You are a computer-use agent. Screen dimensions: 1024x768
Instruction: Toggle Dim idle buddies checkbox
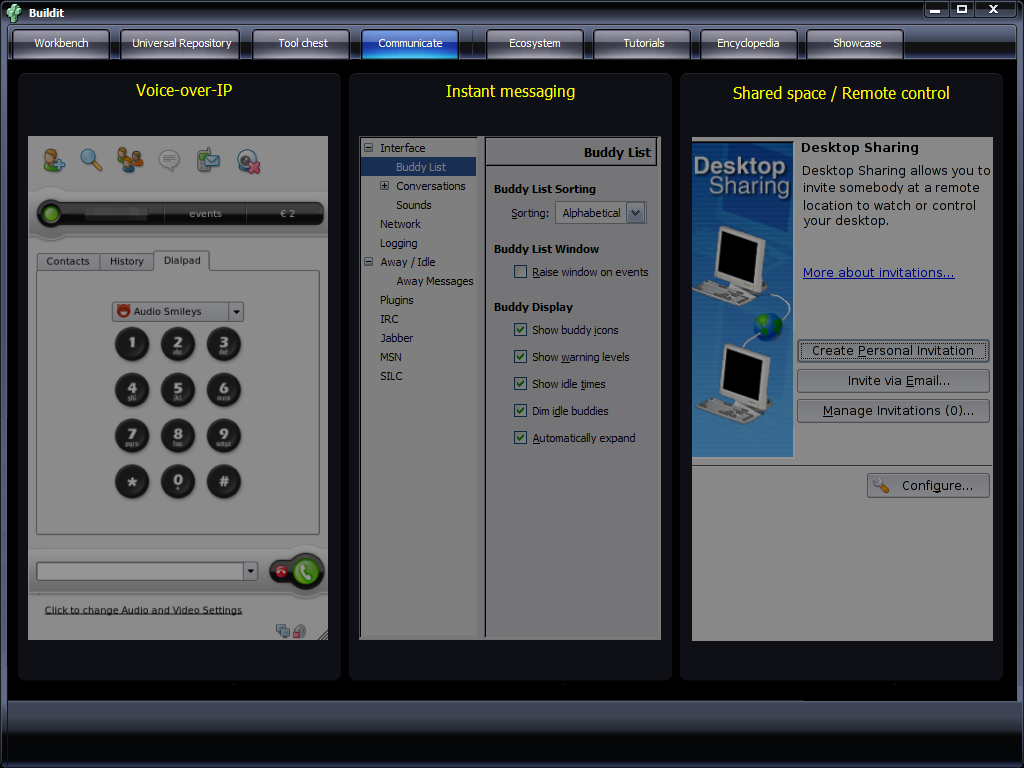520,411
